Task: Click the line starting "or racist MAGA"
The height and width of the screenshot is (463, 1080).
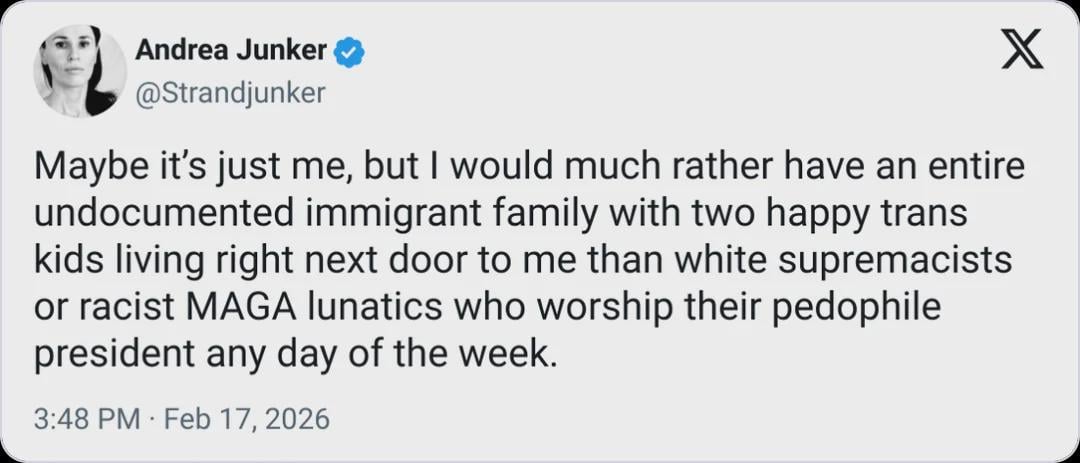Action: [x=488, y=306]
